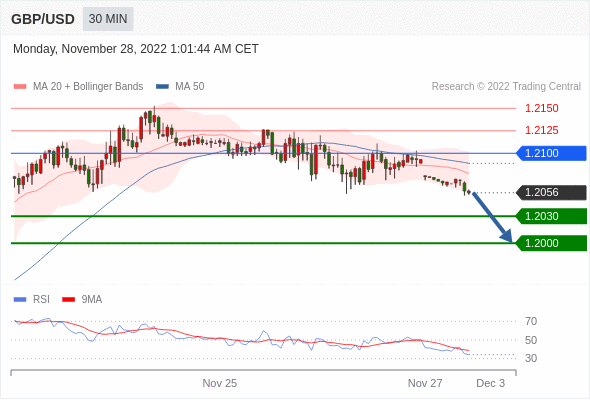Toggle the RSI legend entry
The width and height of the screenshot is (590, 400).
tap(32, 300)
